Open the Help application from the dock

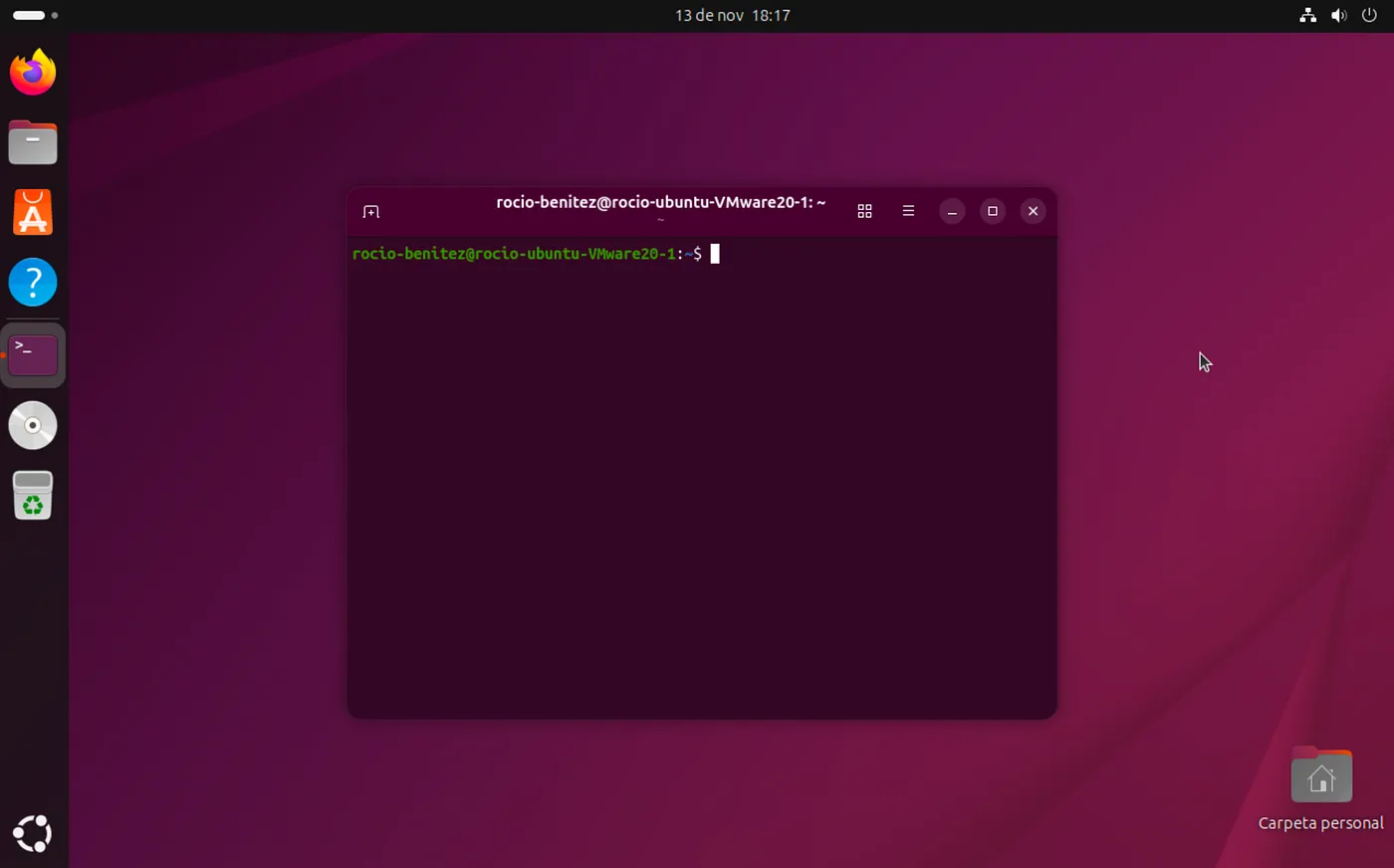33,282
